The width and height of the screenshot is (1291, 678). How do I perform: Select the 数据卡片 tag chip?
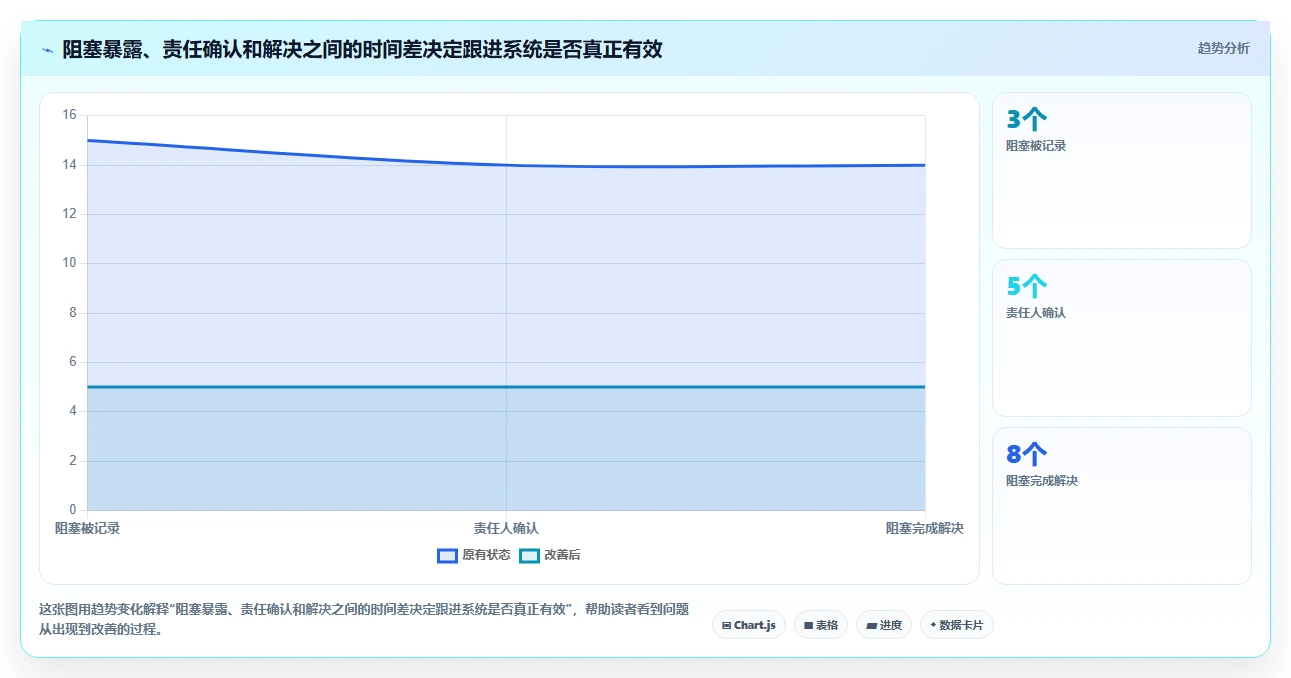point(957,625)
